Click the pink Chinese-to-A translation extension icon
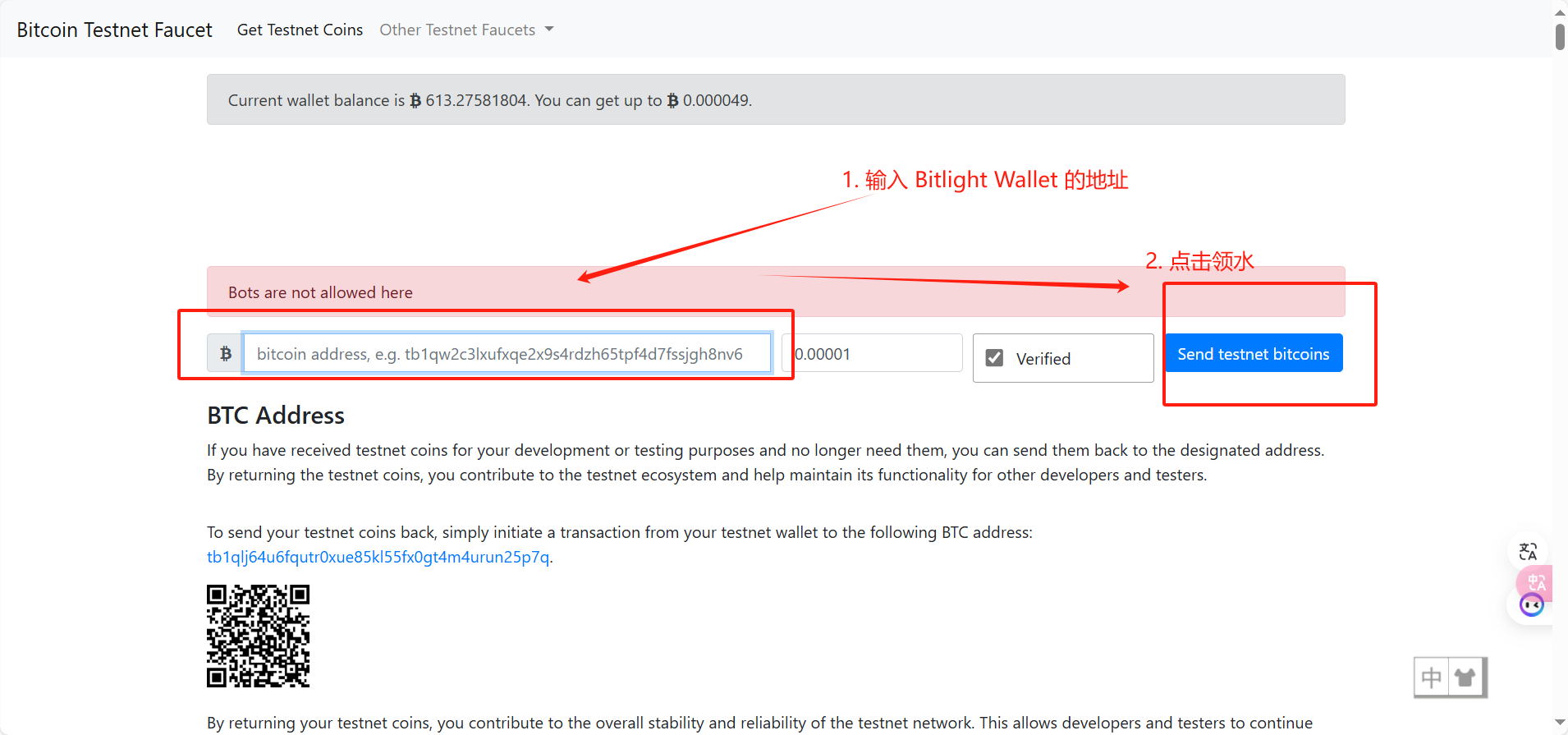Screen dimensions: 1568x735 pos(1536,581)
